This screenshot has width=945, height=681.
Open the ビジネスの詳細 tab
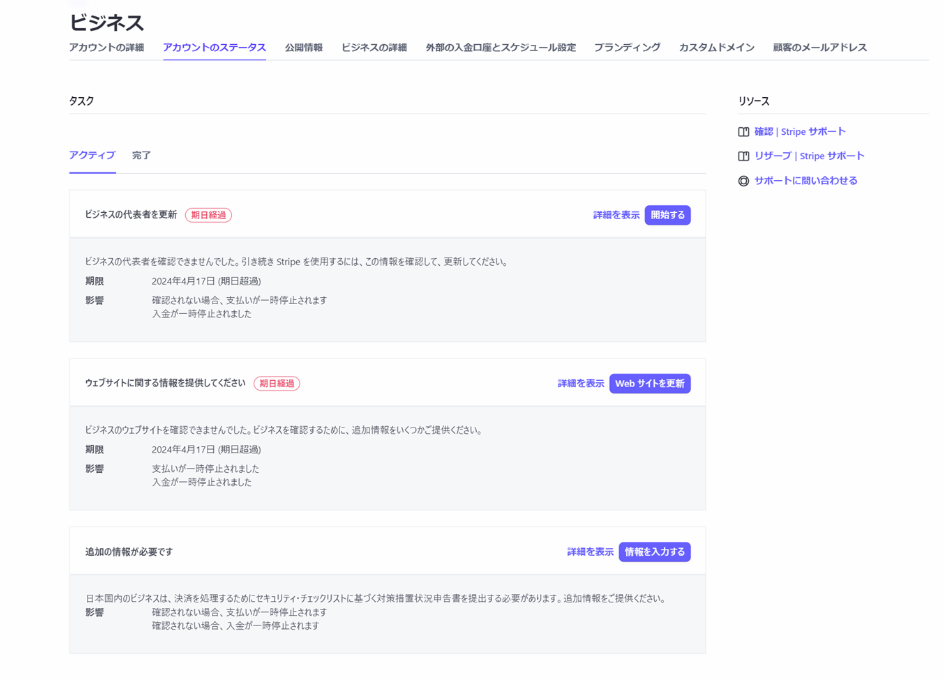(374, 48)
